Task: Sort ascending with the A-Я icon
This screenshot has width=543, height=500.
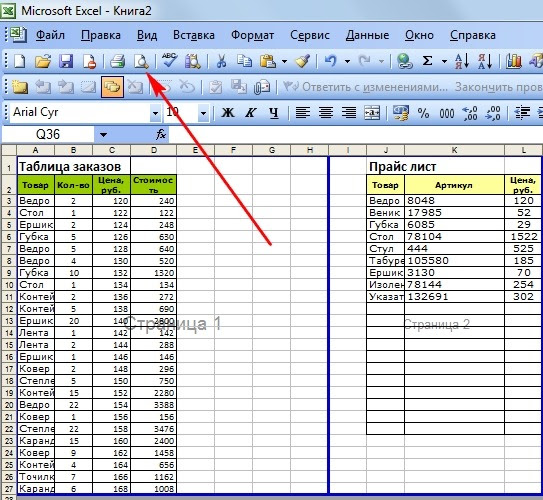Action: tap(462, 61)
